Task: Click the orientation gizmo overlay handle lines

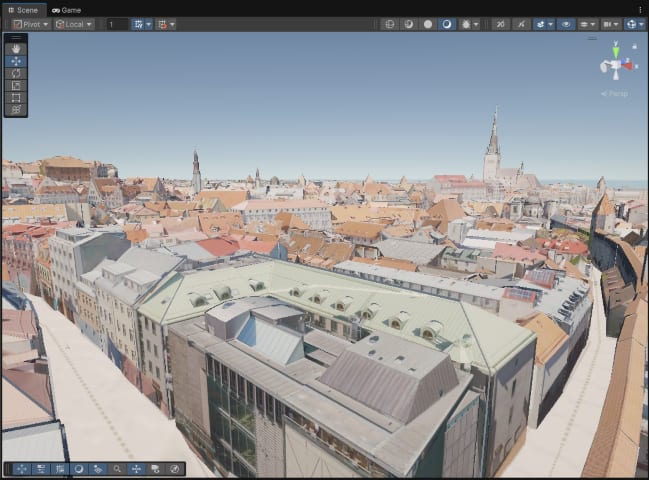Action: point(592,38)
